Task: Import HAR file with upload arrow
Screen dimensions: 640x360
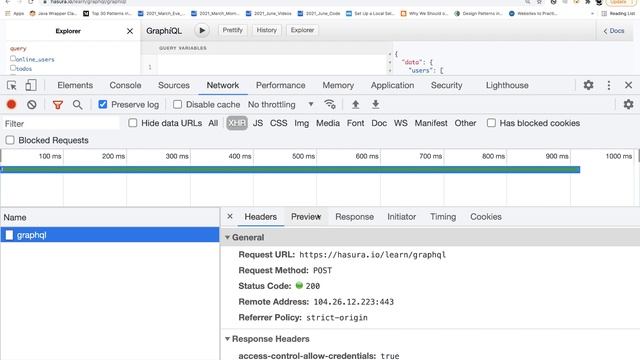Action: (x=356, y=104)
